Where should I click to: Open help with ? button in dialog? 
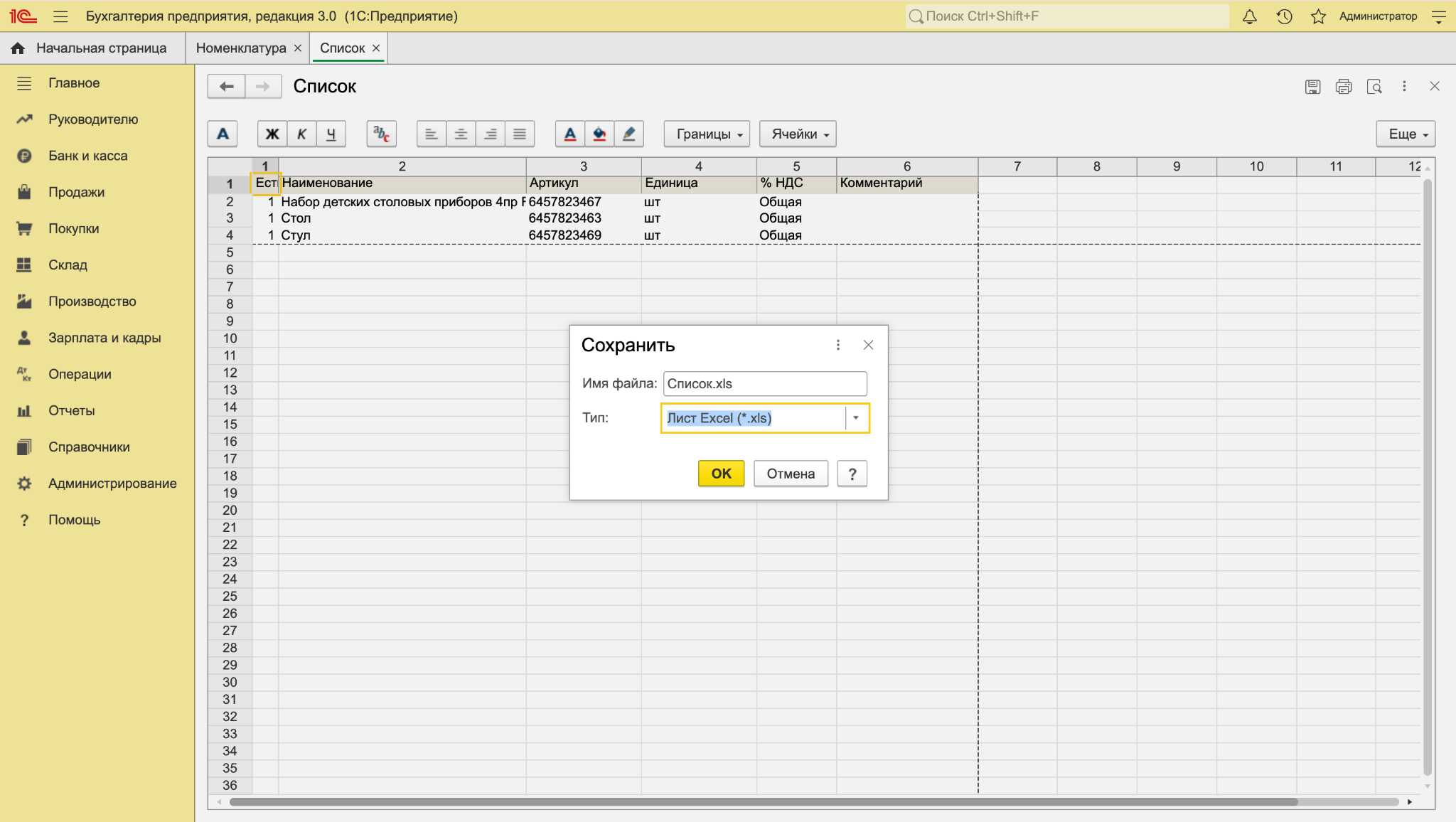pyautogui.click(x=852, y=474)
